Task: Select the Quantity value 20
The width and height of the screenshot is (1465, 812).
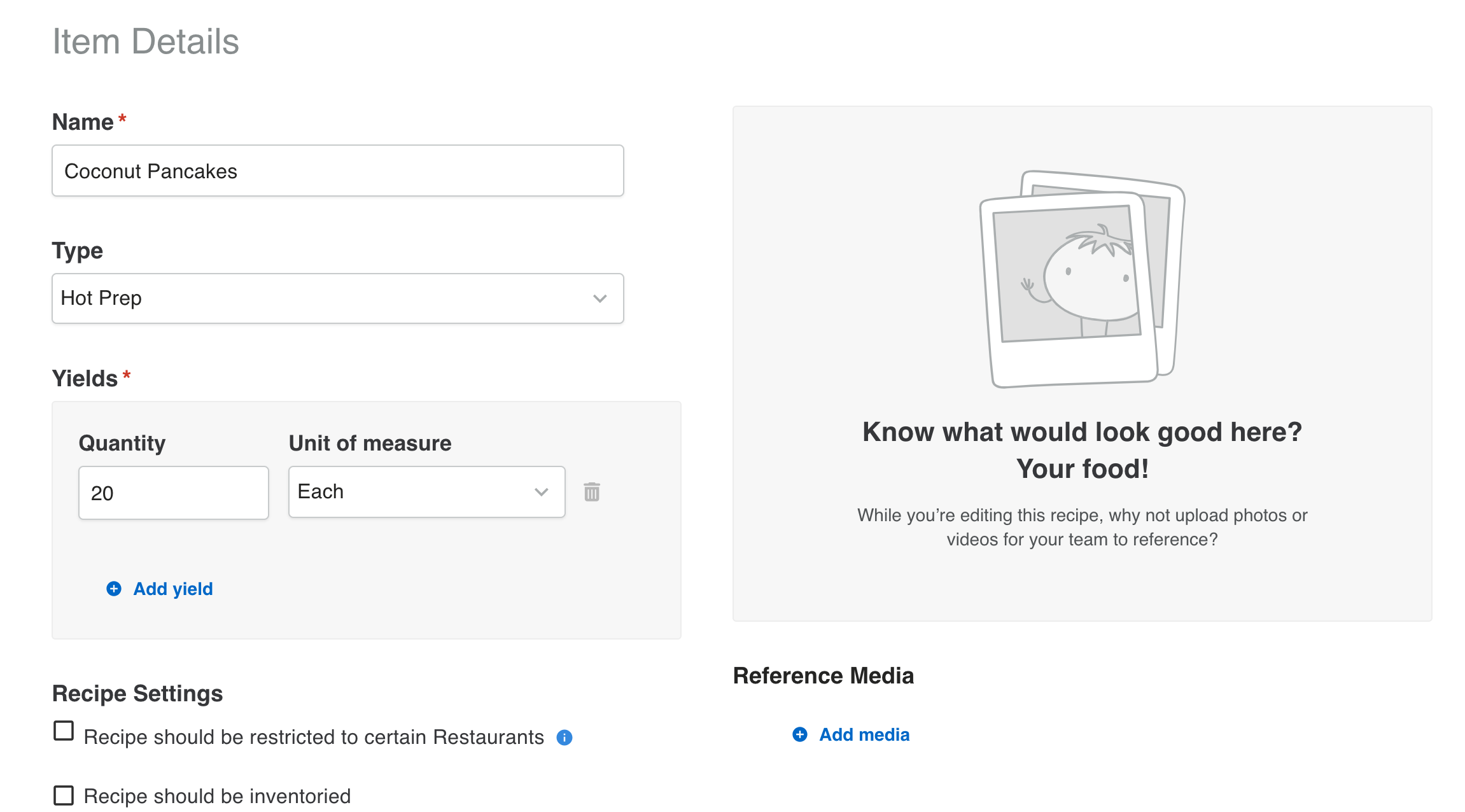Action: [173, 492]
